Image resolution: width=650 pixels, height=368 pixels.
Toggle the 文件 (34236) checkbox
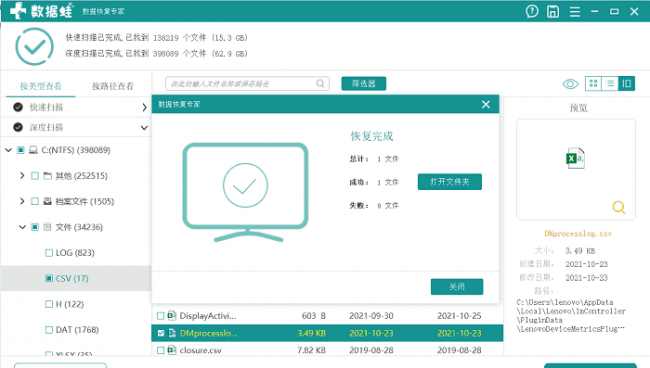tap(35, 227)
